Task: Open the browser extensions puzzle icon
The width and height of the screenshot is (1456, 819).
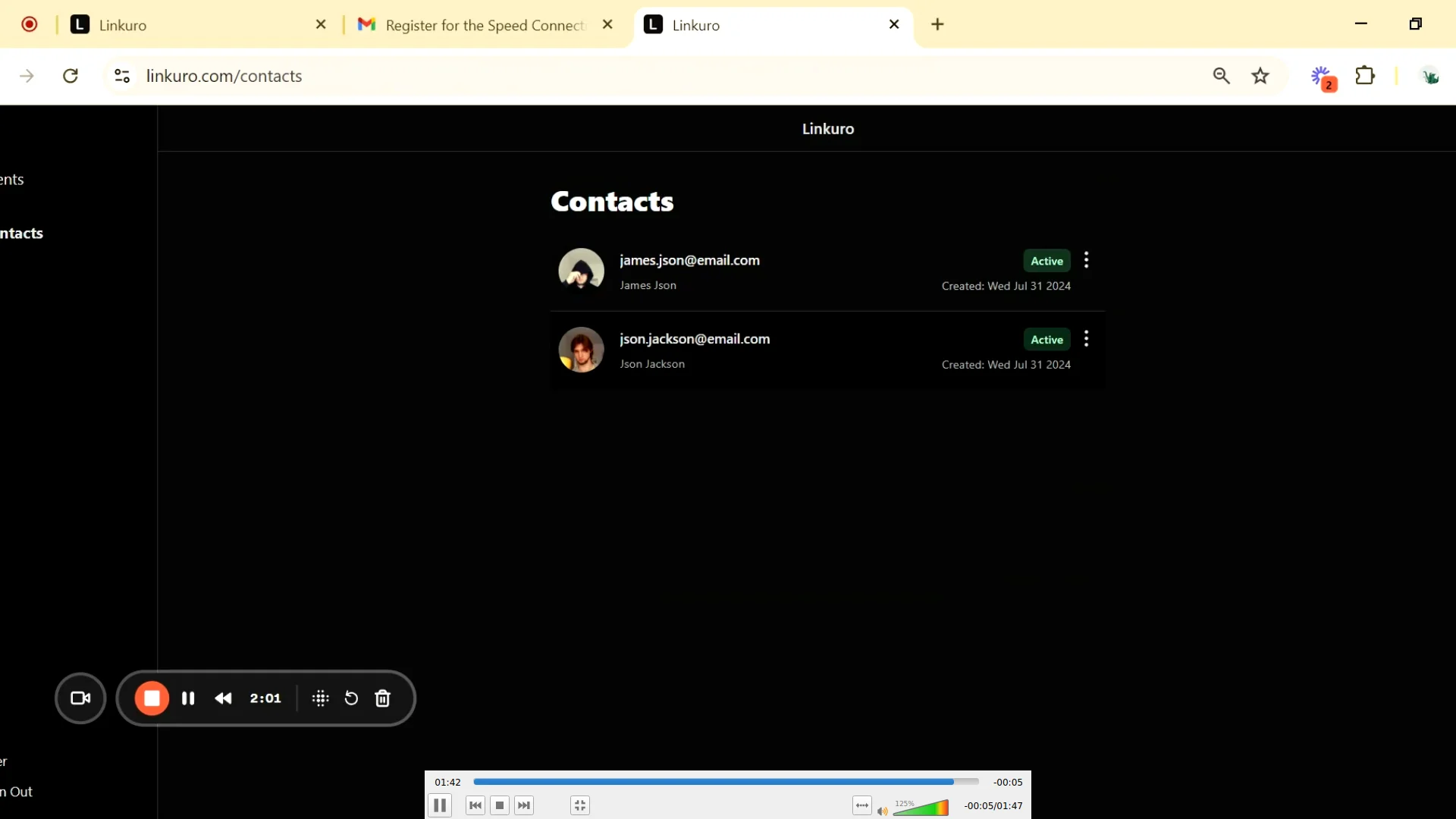Action: pos(1365,76)
